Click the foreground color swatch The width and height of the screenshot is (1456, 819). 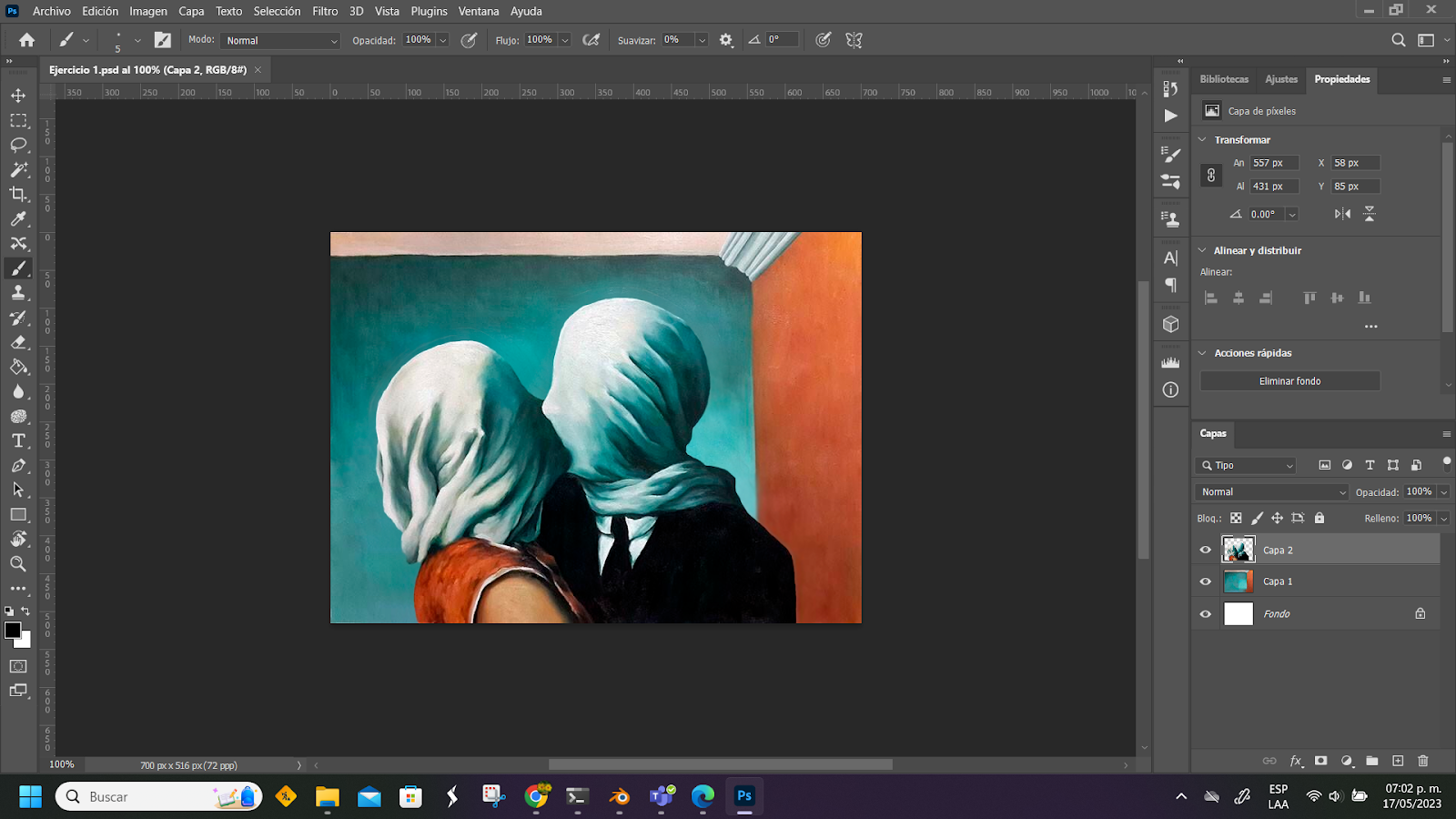coord(13,631)
